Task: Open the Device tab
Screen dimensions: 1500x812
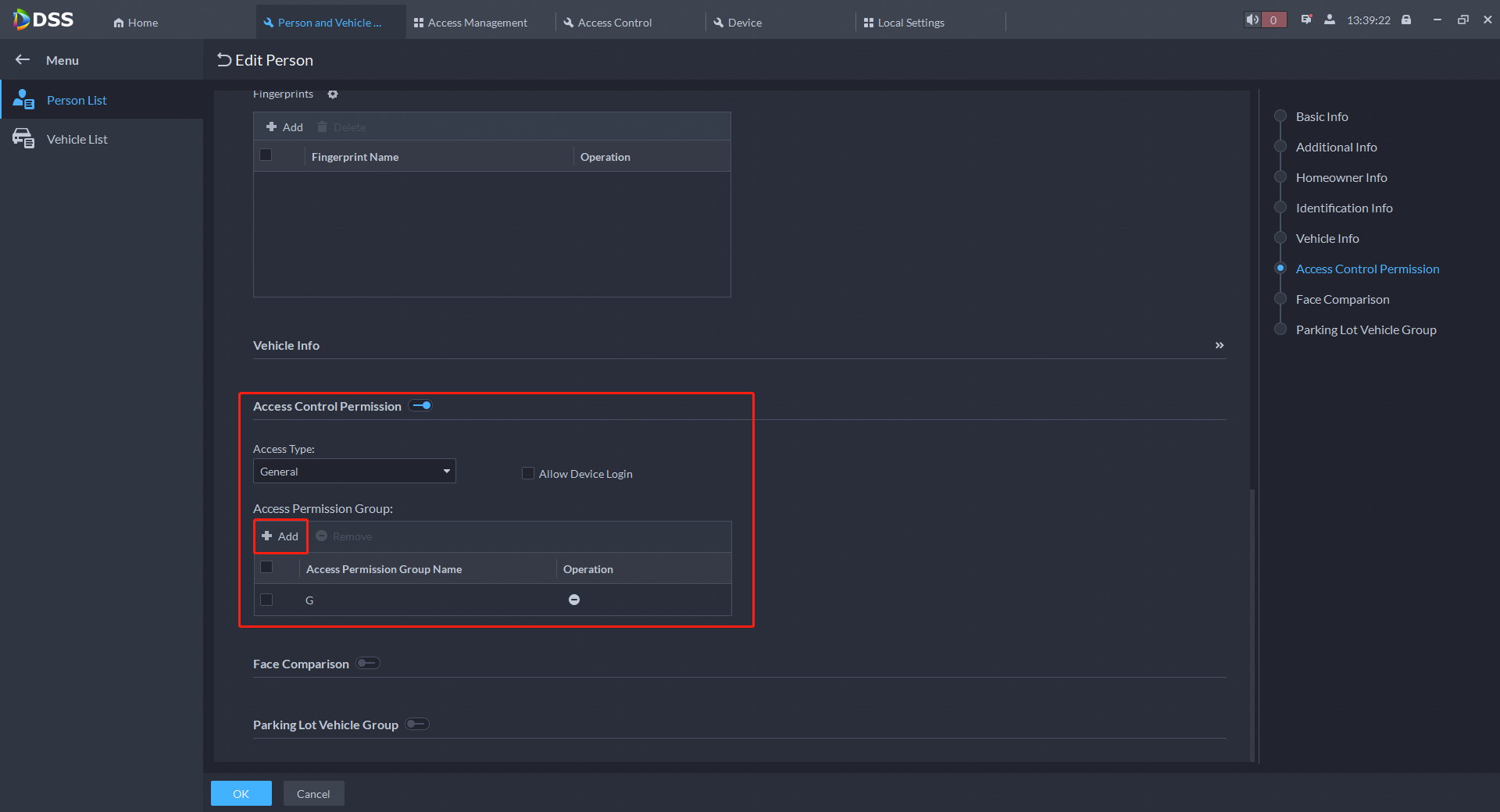Action: (x=737, y=23)
